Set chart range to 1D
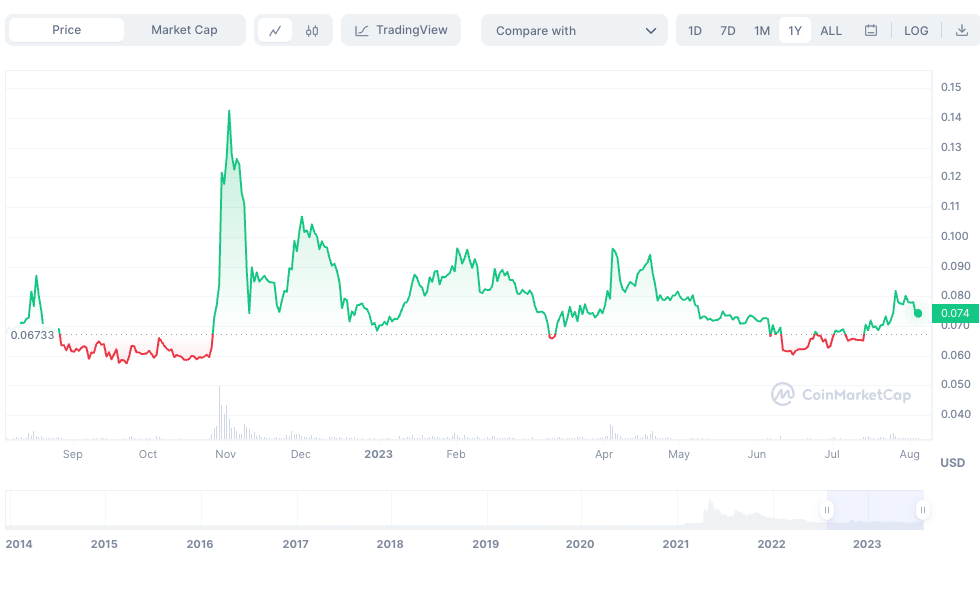Image resolution: width=980 pixels, height=590 pixels. (695, 31)
